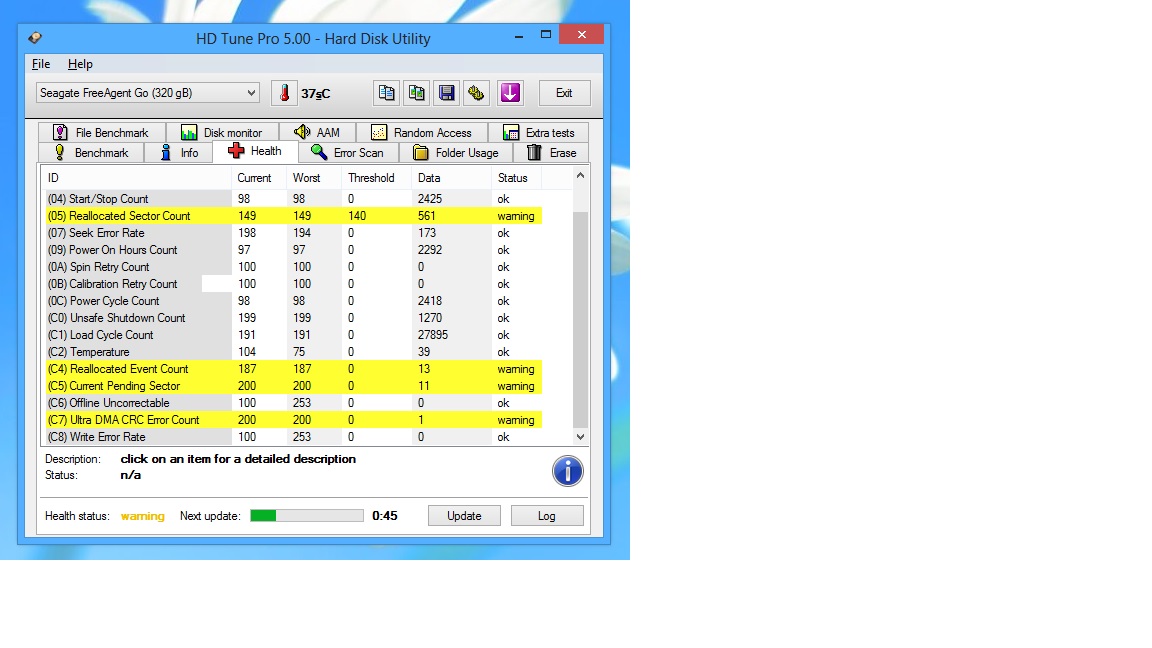Click the Next update progress bar
This screenshot has width=1152, height=648.
[x=307, y=516]
